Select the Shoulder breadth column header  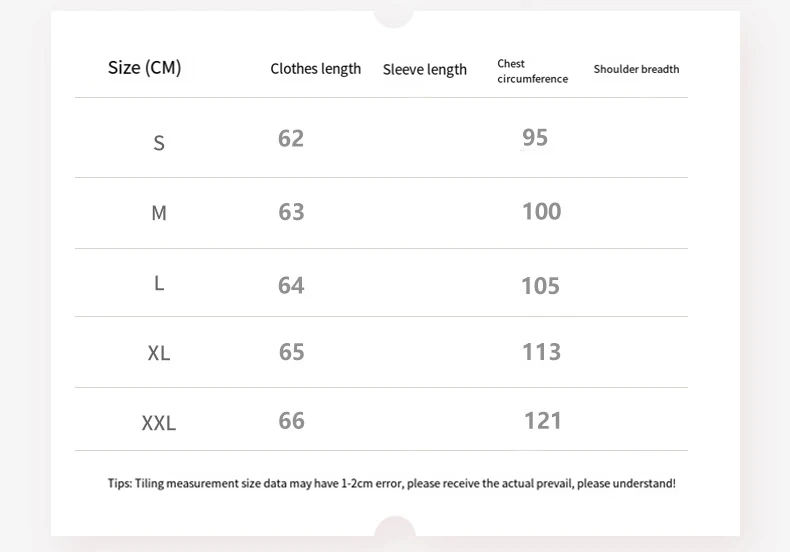coord(636,69)
